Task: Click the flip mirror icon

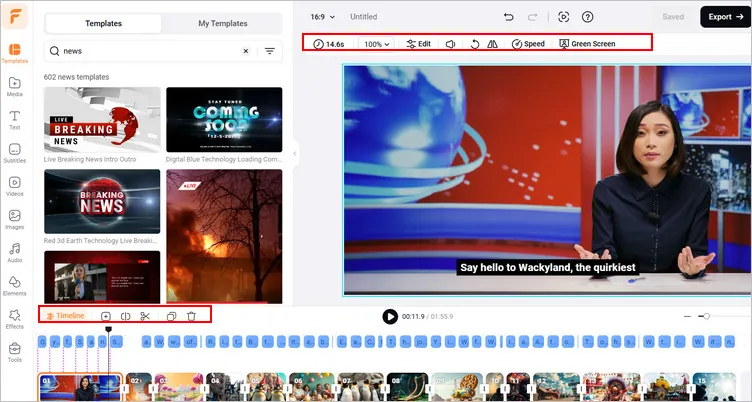Action: [x=493, y=44]
